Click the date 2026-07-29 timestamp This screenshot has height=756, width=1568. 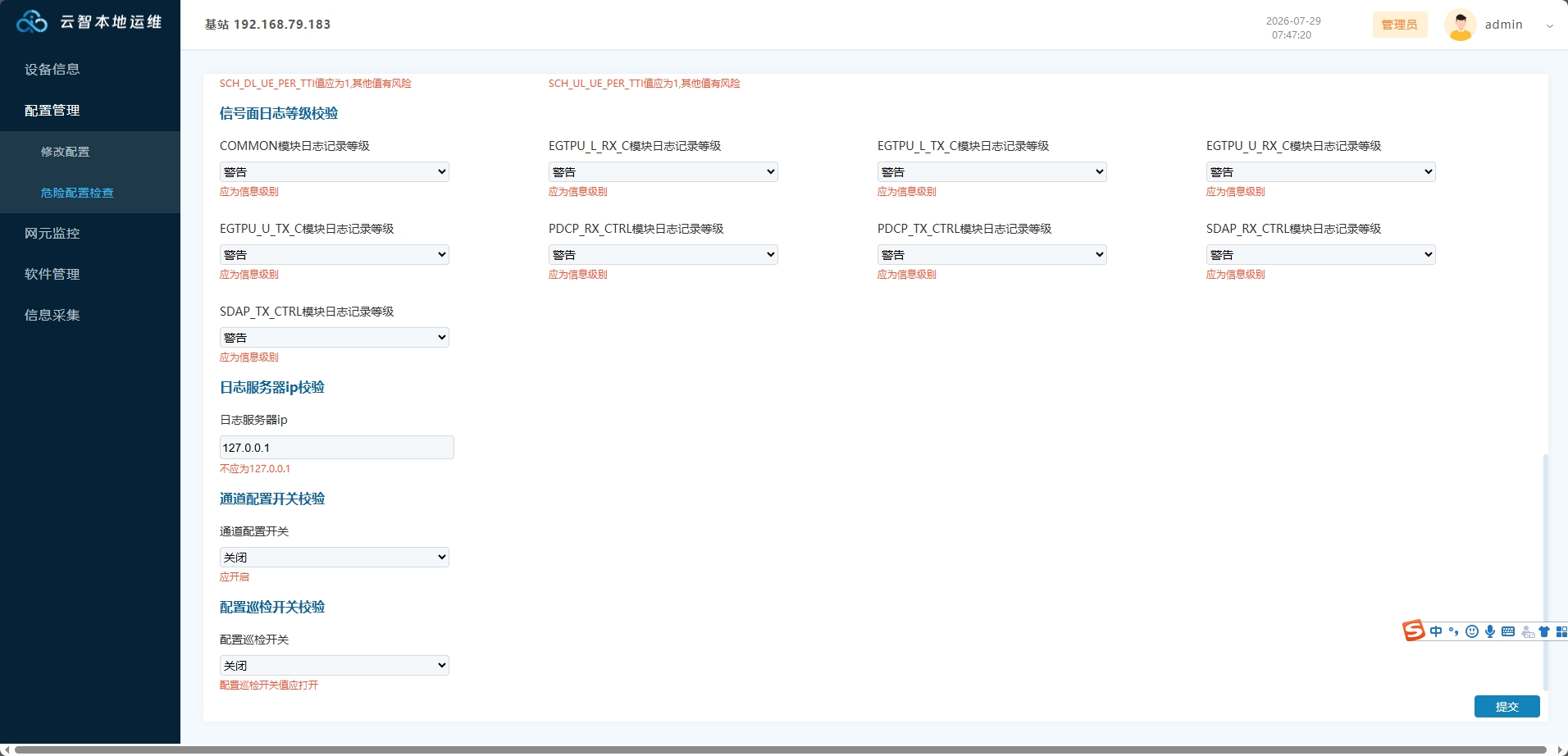[x=1293, y=21]
